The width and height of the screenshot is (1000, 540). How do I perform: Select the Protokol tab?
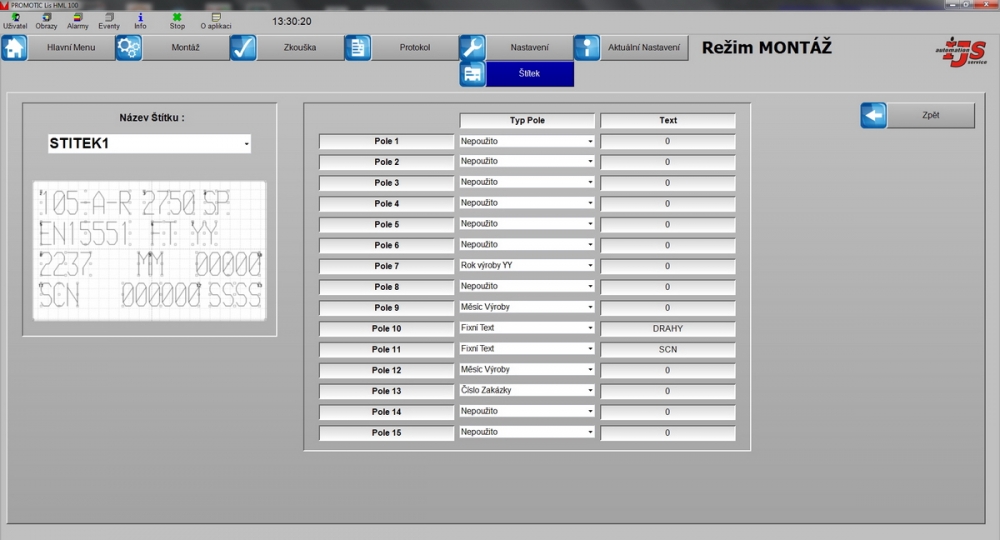coord(414,48)
